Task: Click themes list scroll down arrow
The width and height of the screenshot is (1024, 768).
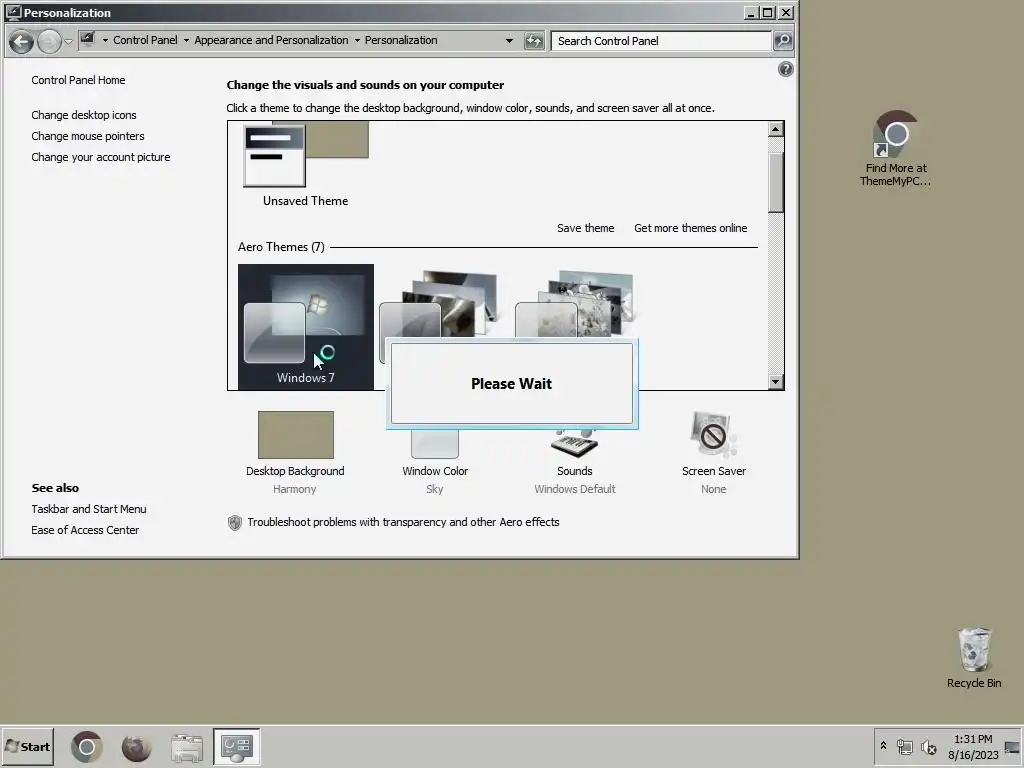Action: (x=775, y=381)
